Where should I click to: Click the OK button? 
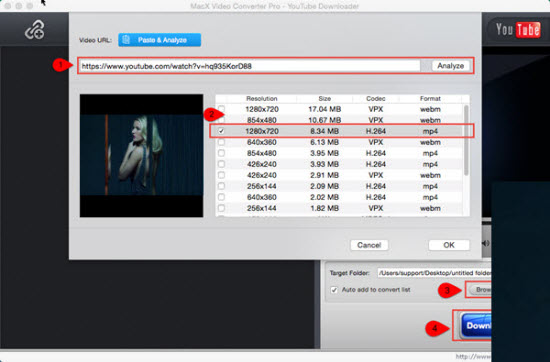449,245
